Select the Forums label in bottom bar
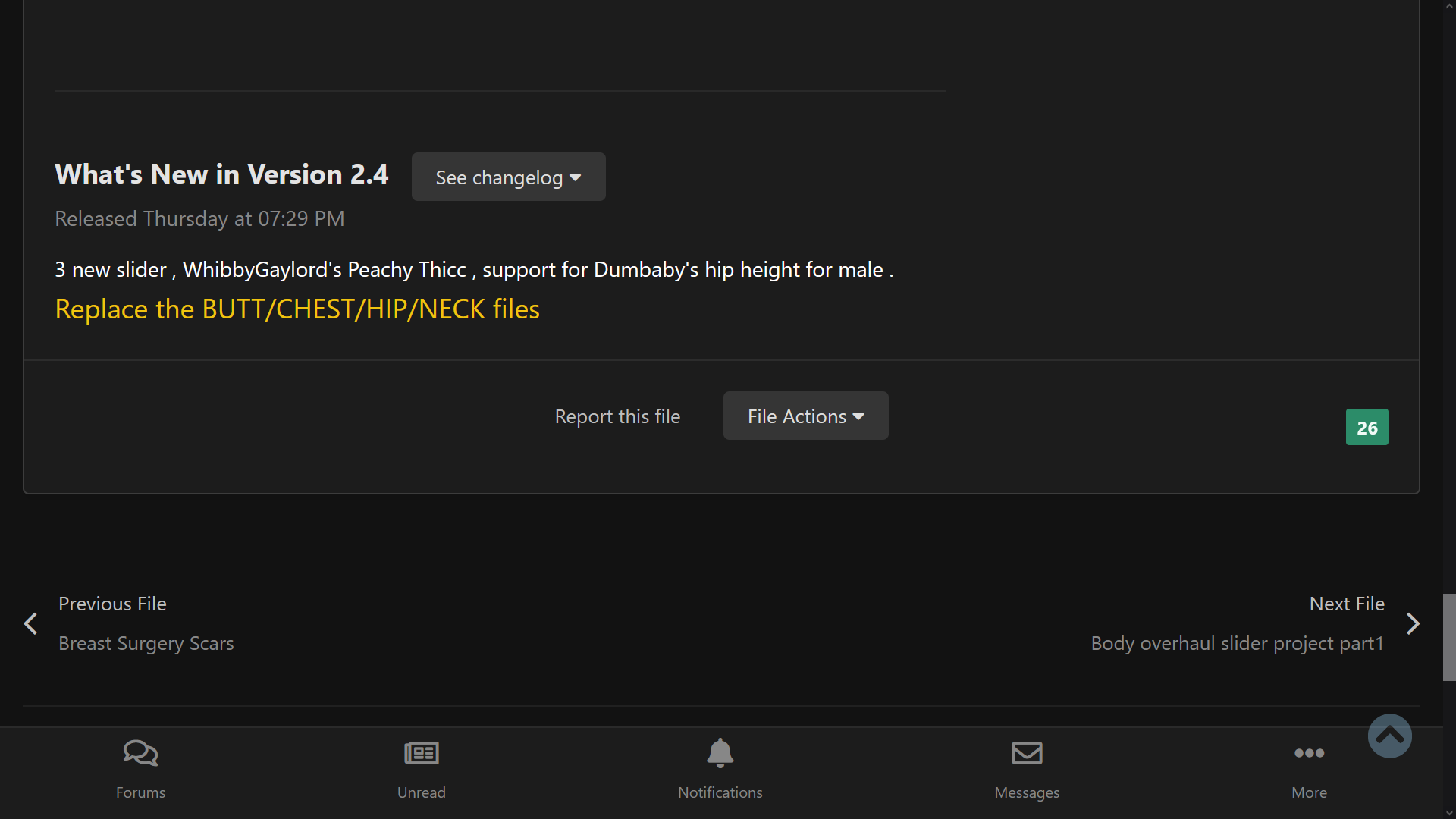Screen dimensions: 1456x819 pos(140,792)
